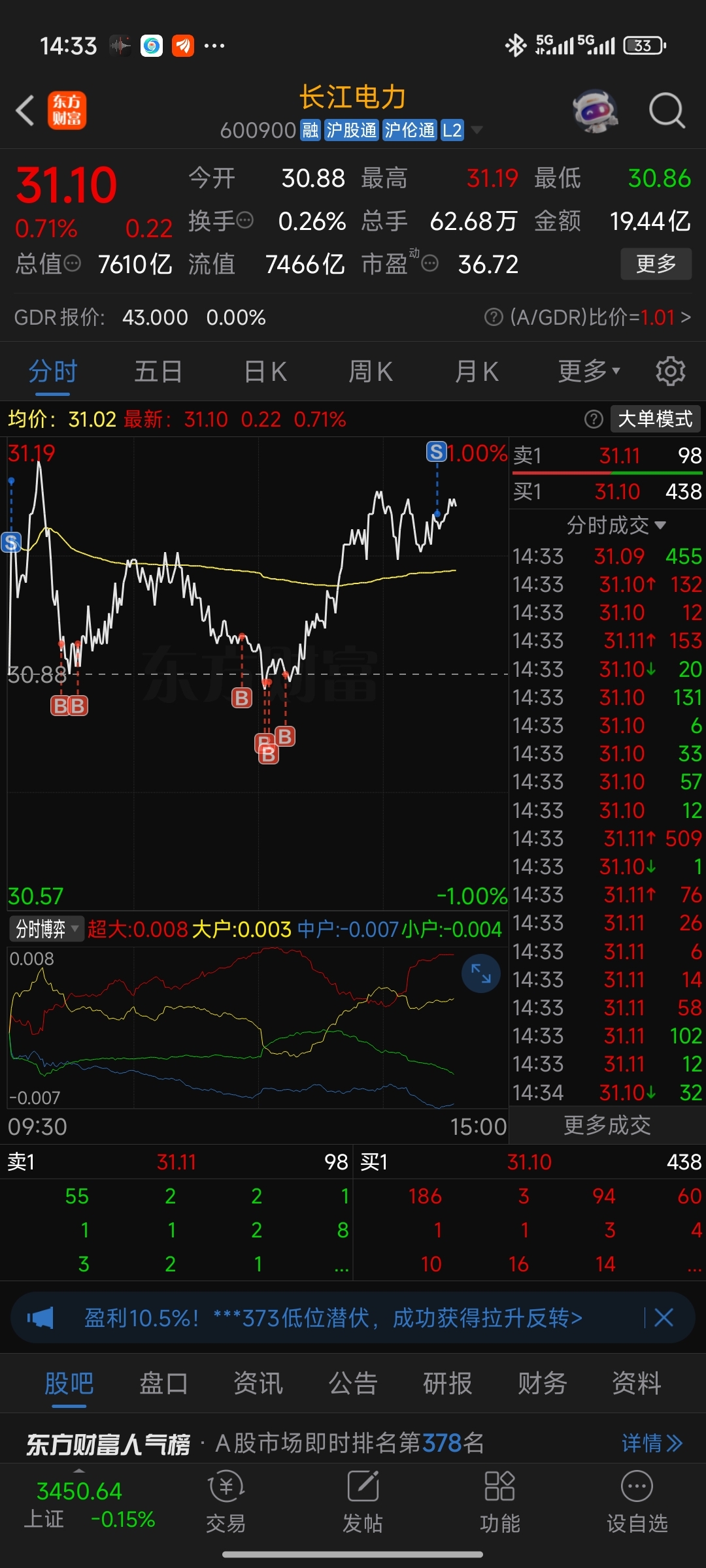The image size is (706, 1568).
Task: Tap the back arrow icon
Action: click(25, 110)
